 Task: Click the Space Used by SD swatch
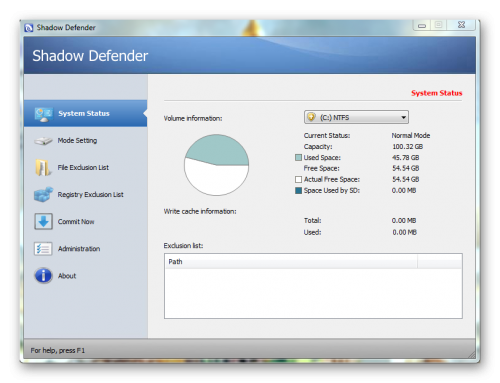(x=298, y=191)
